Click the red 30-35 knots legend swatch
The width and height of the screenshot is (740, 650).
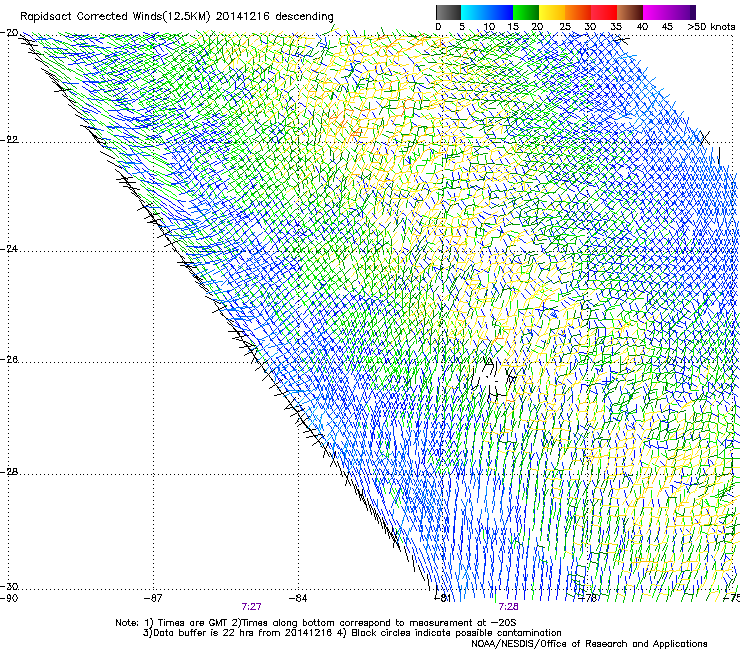604,12
